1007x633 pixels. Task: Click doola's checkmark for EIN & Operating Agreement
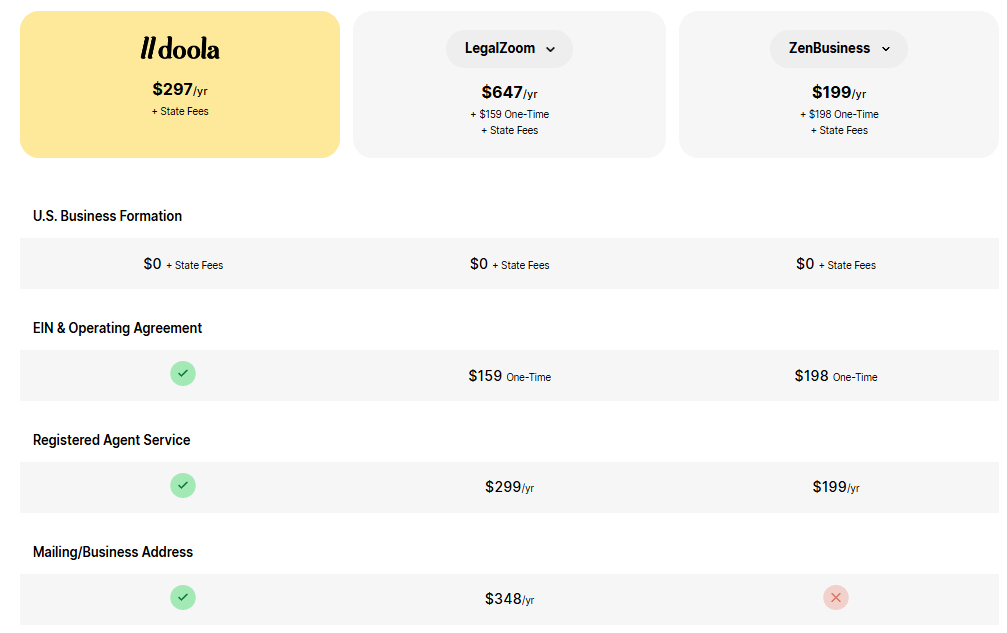(x=183, y=373)
